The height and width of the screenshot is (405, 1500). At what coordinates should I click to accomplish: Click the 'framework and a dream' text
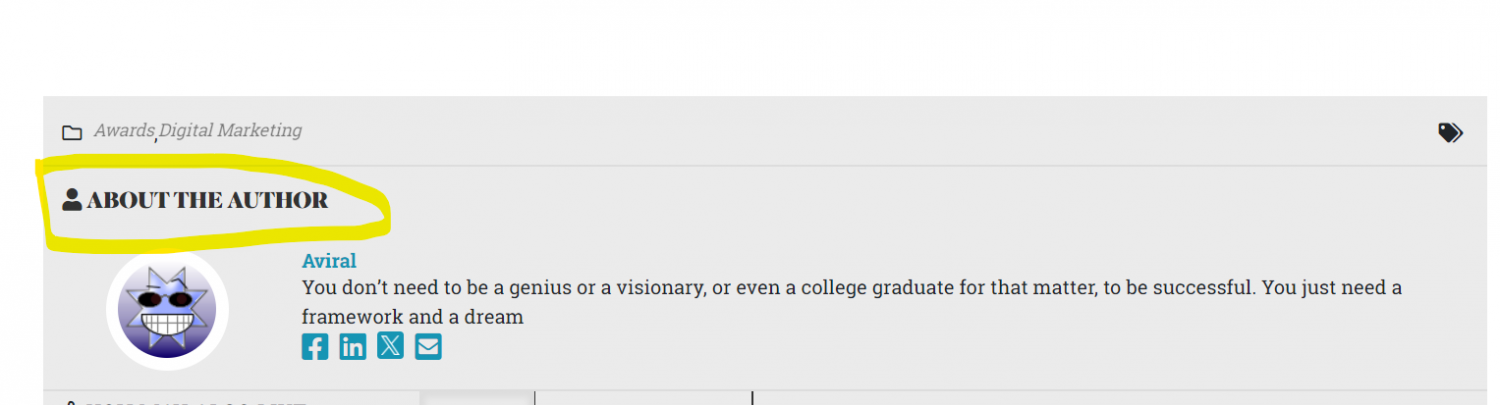[413, 317]
